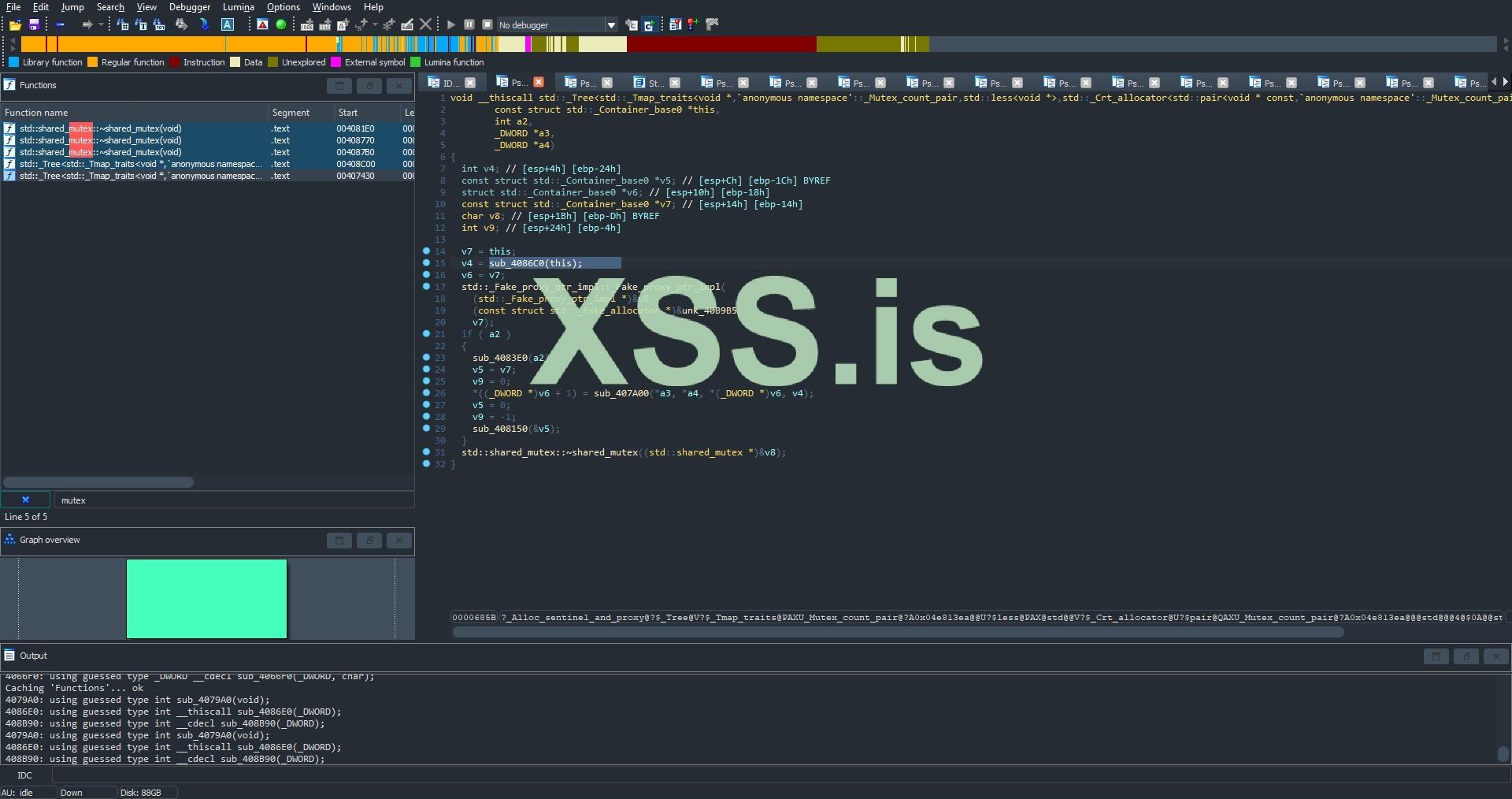
Task: Open the Debugger menu
Action: coord(190,7)
